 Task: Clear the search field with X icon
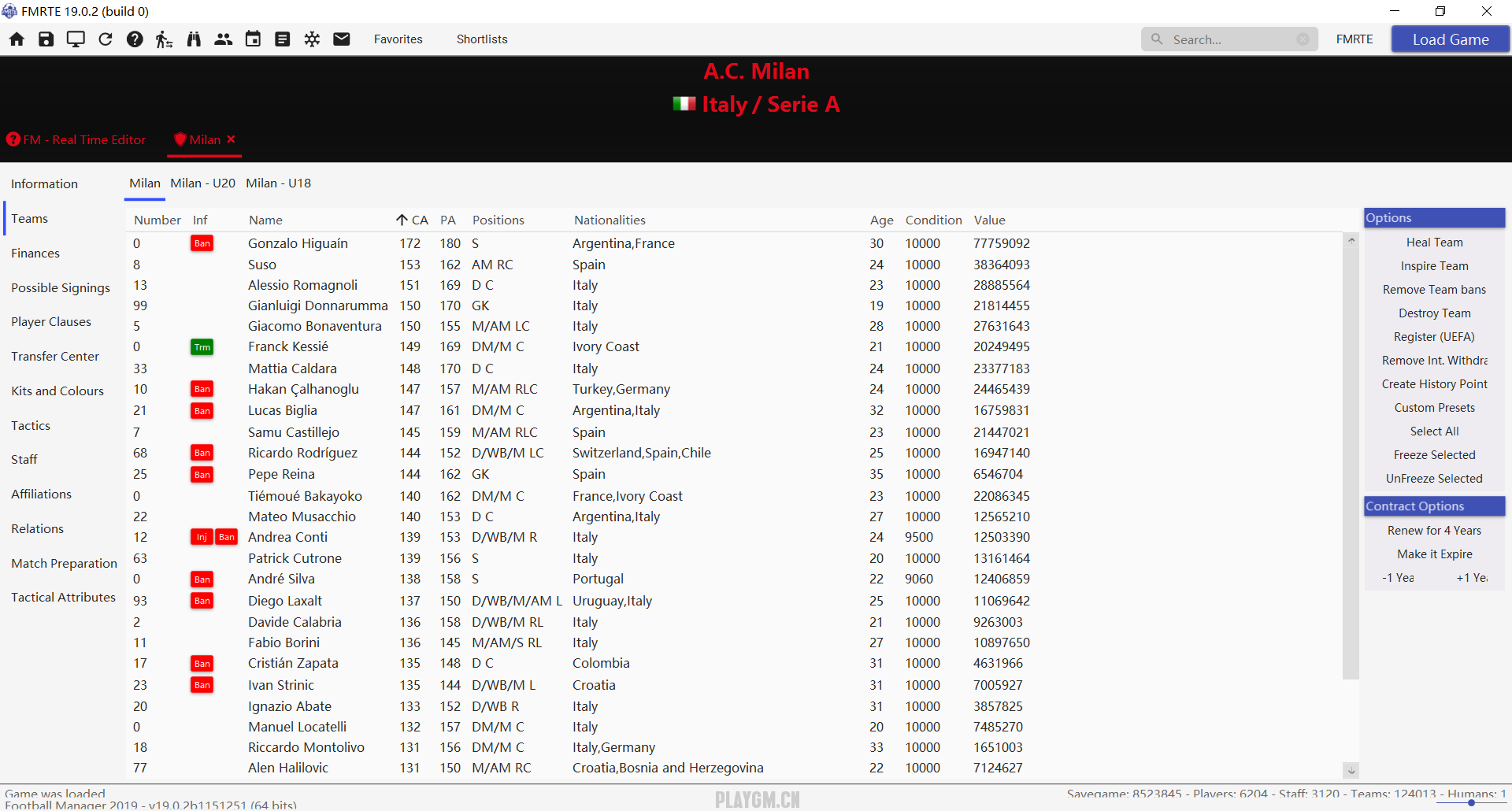click(1303, 39)
